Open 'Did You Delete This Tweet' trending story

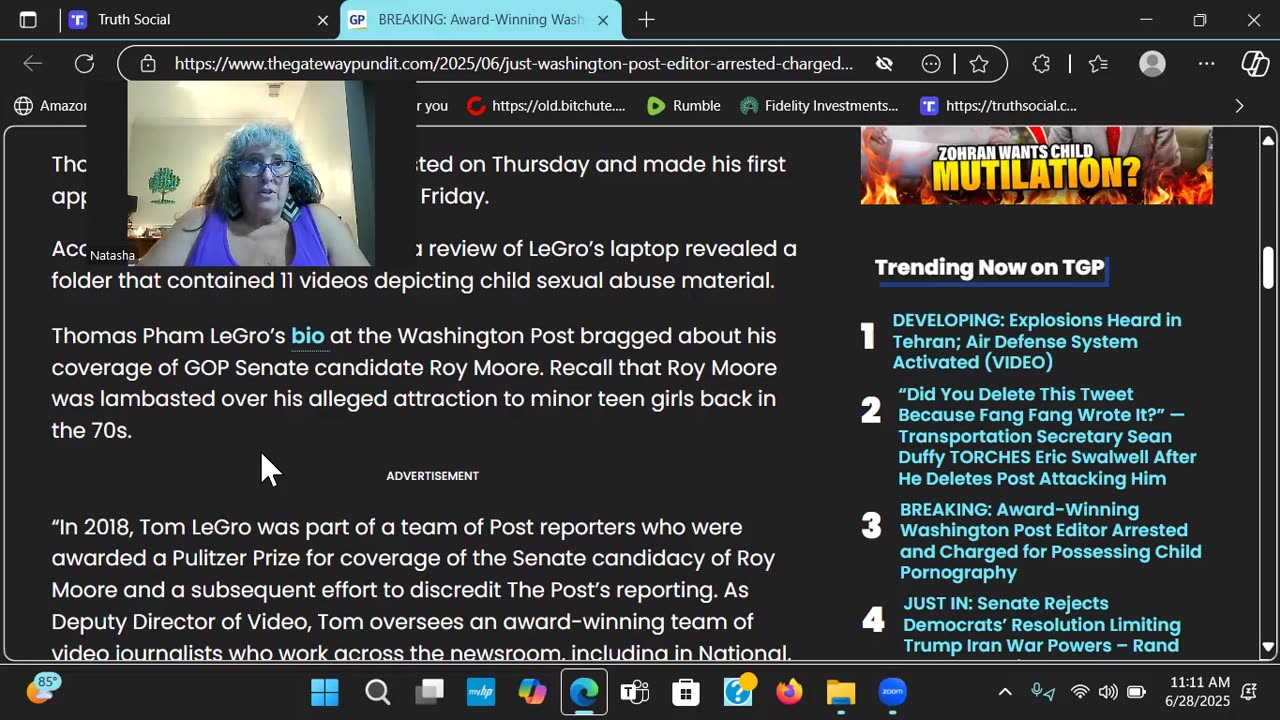(1047, 436)
